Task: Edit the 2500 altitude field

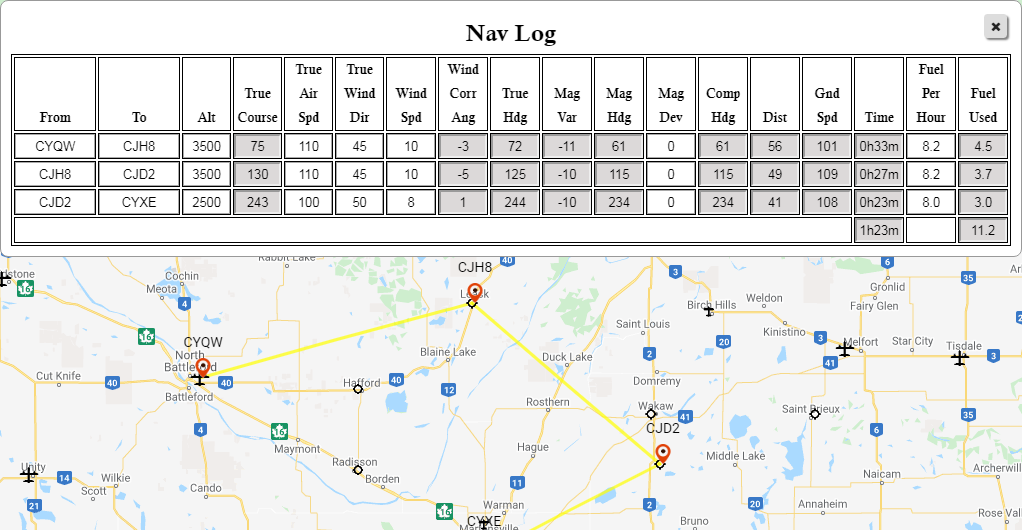Action: (206, 202)
